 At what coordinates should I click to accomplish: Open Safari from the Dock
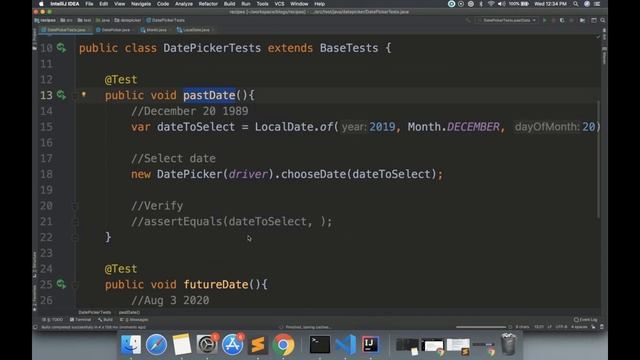[x=156, y=344]
